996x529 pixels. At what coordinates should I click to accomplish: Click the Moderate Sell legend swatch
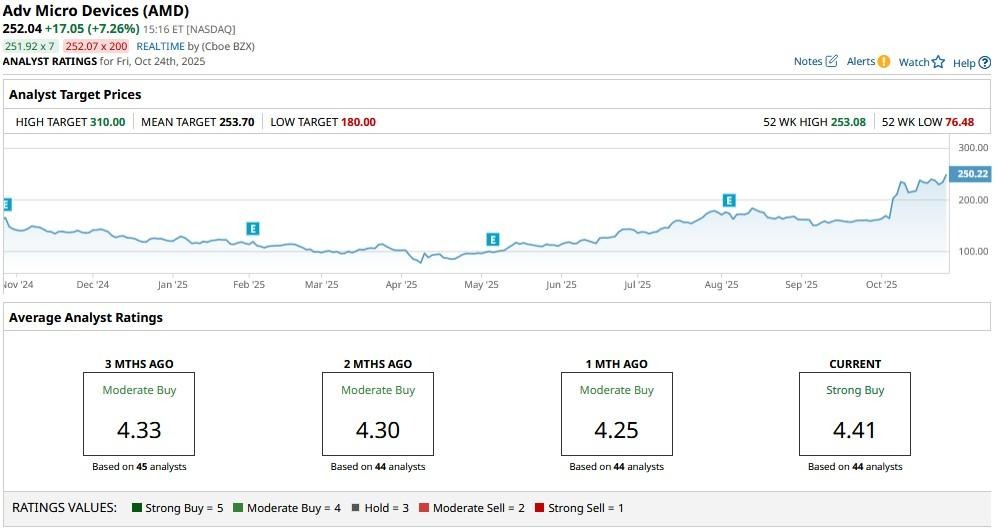point(424,508)
